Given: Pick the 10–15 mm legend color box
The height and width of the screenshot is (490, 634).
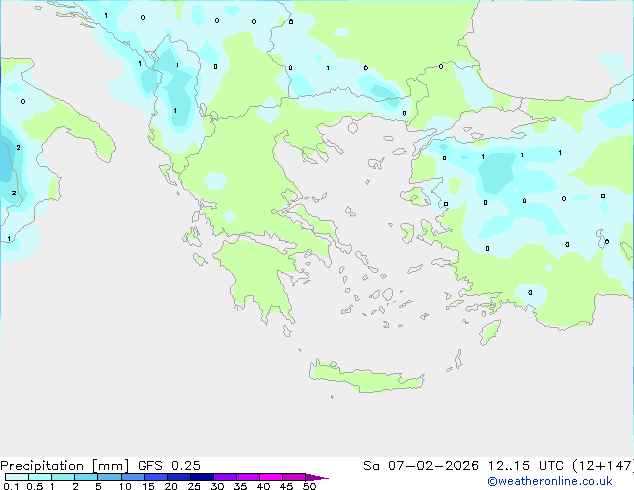Looking at the screenshot, I should [x=132, y=477].
